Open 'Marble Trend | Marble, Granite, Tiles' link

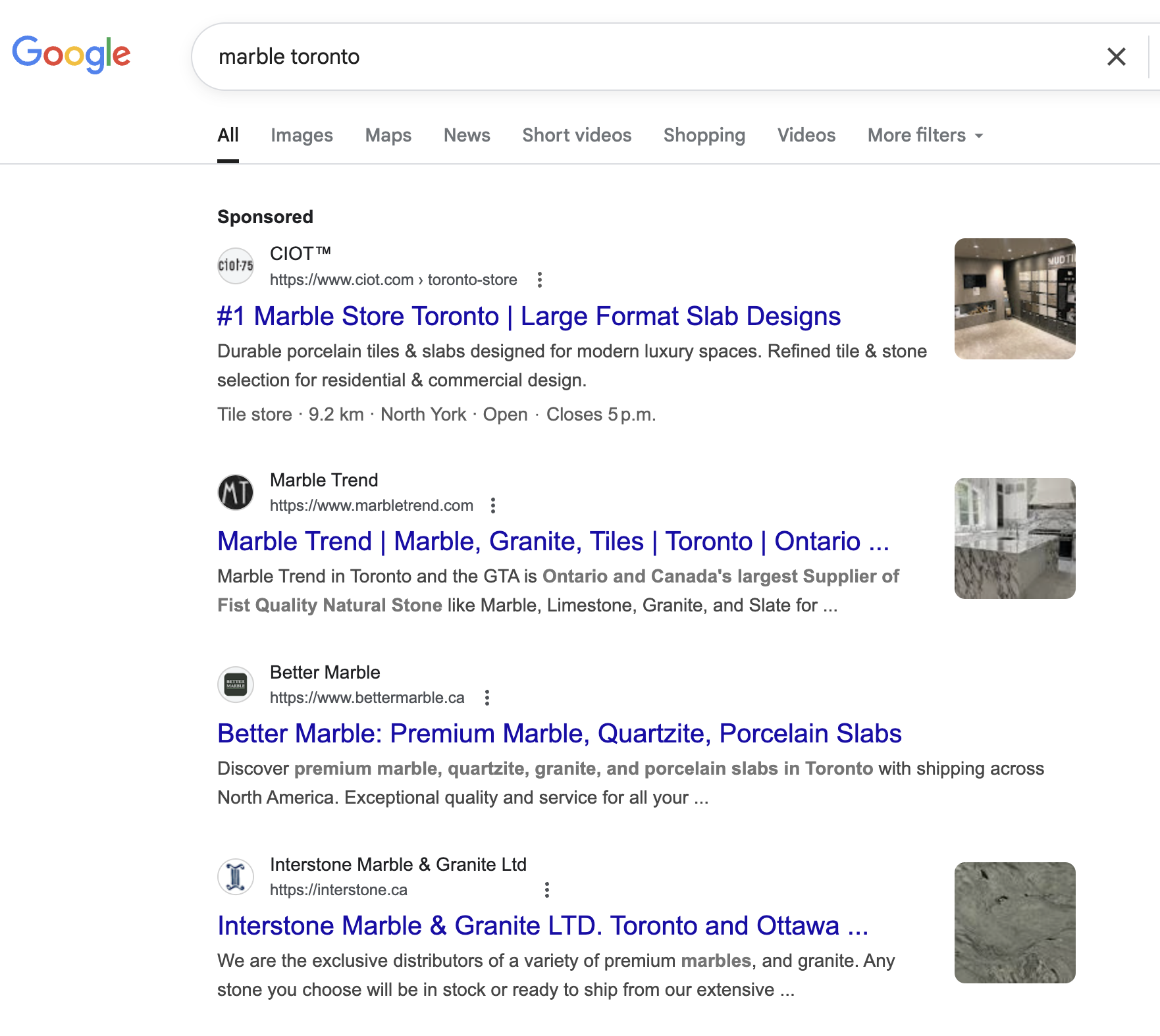(553, 541)
